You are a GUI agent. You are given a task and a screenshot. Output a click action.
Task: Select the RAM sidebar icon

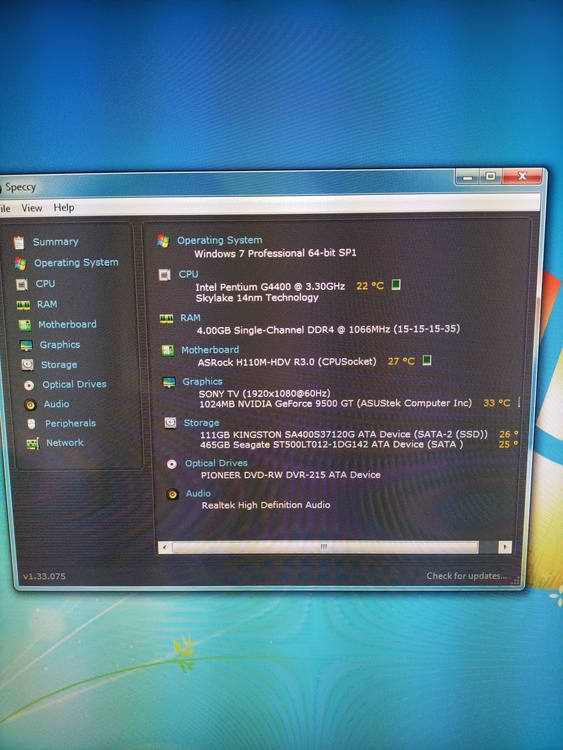coord(23,305)
